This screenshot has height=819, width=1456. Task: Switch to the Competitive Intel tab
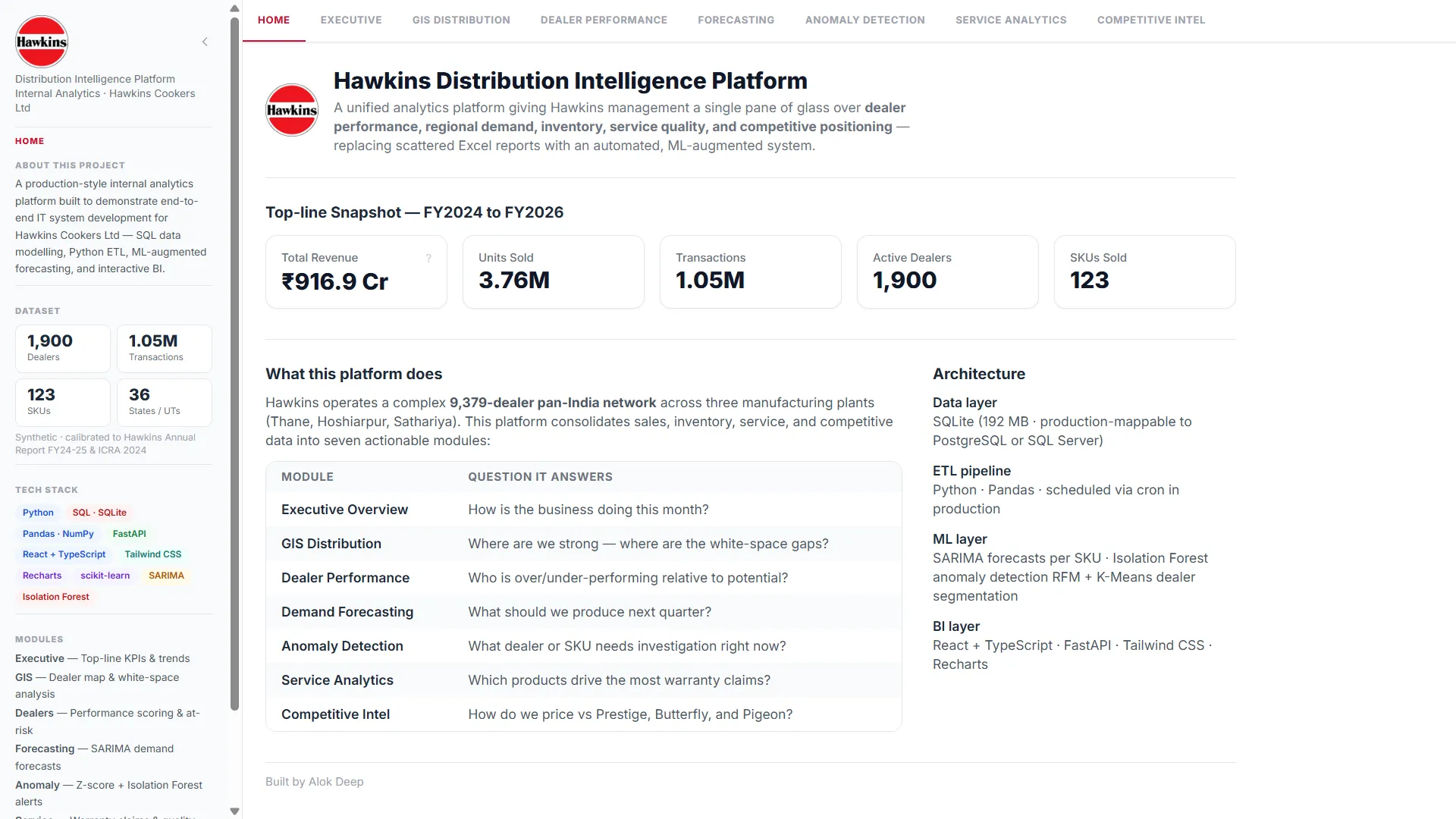(x=1150, y=20)
